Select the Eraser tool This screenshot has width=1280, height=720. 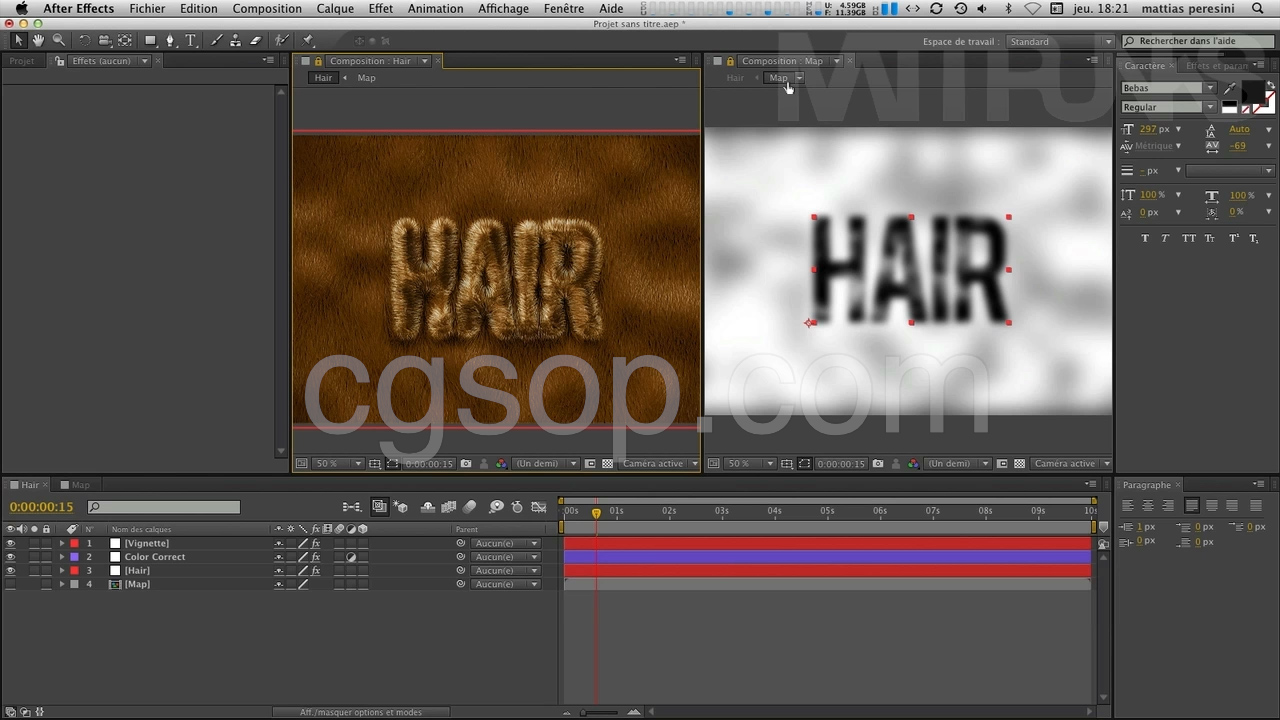(x=255, y=41)
